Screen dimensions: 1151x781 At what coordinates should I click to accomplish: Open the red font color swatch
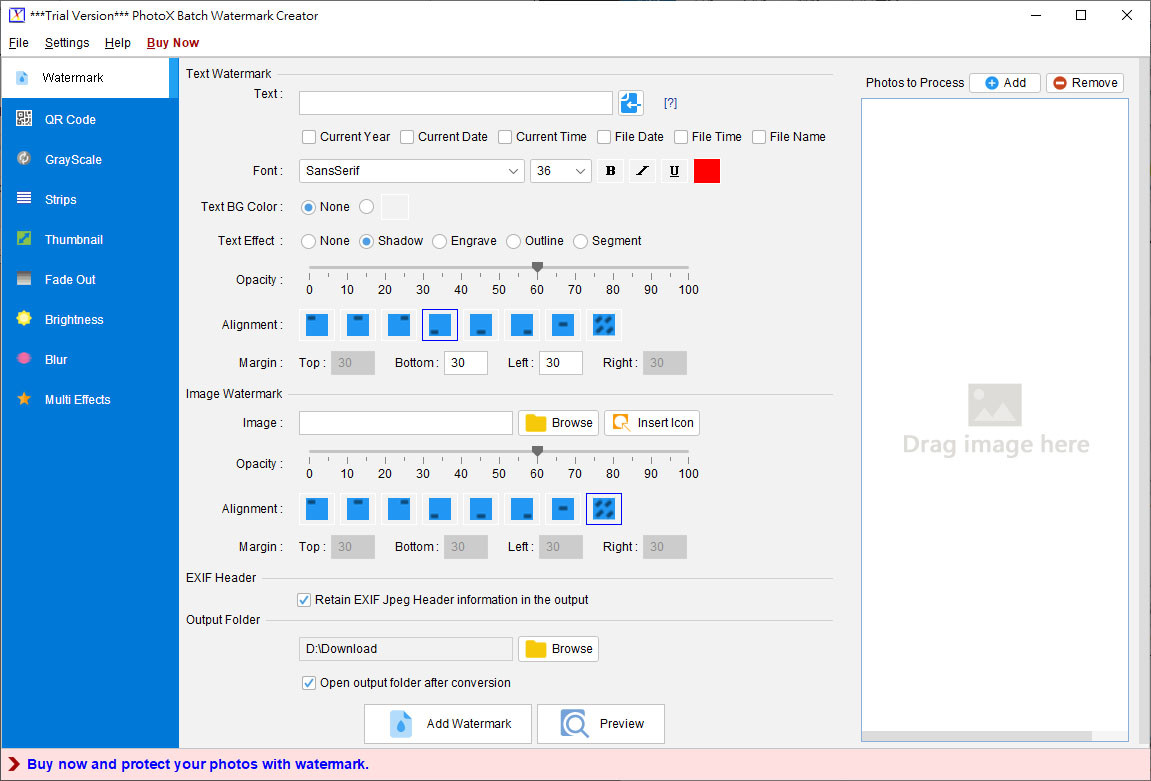707,171
